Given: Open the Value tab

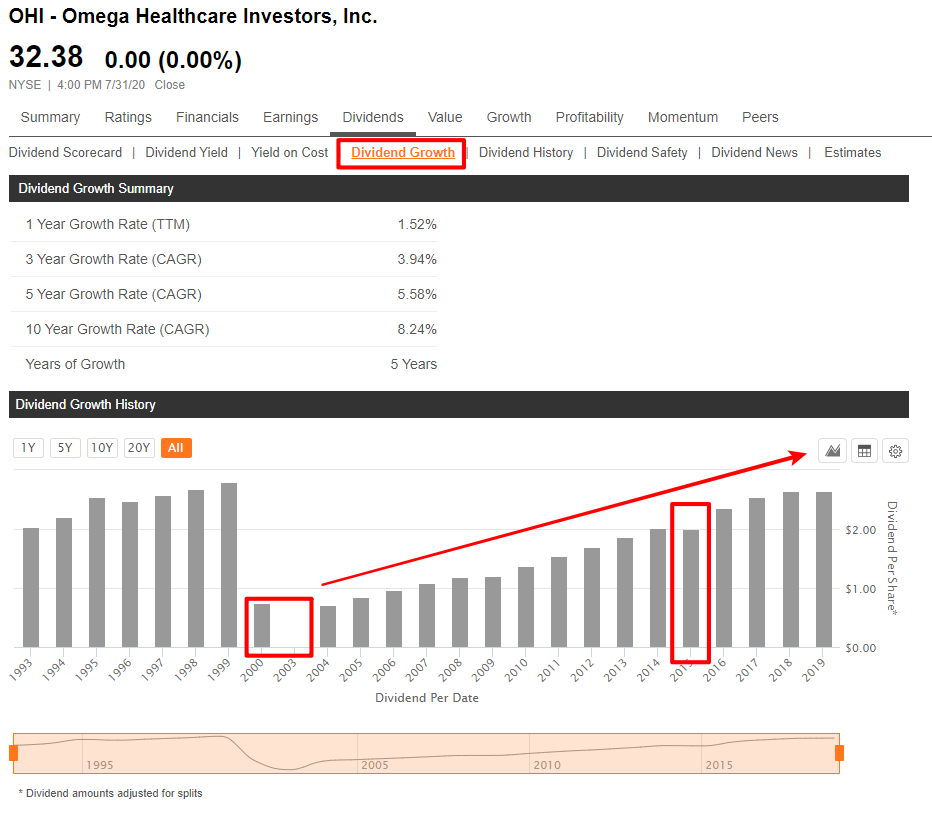Looking at the screenshot, I should point(445,117).
